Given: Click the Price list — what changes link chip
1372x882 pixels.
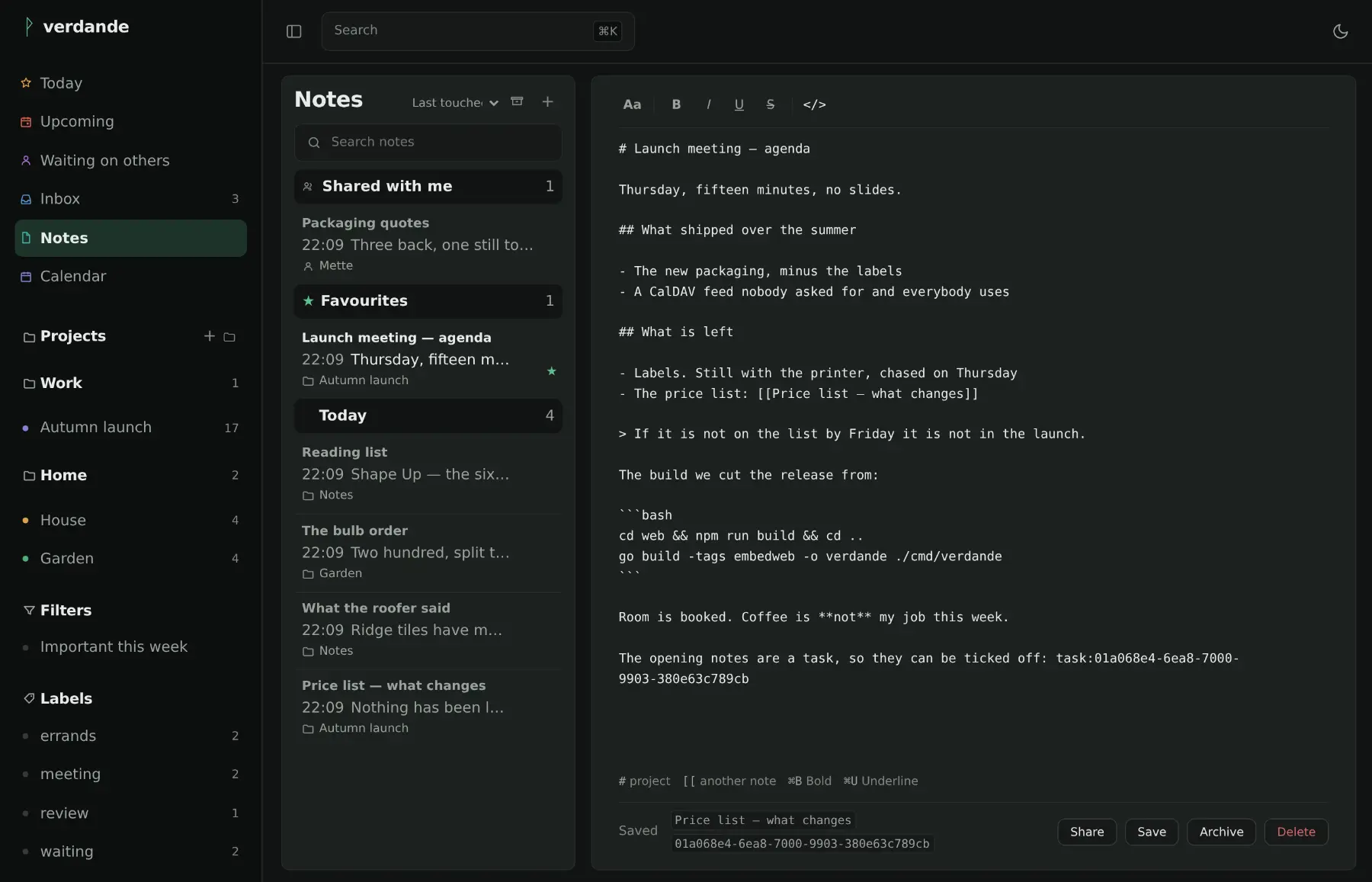Looking at the screenshot, I should [763, 820].
